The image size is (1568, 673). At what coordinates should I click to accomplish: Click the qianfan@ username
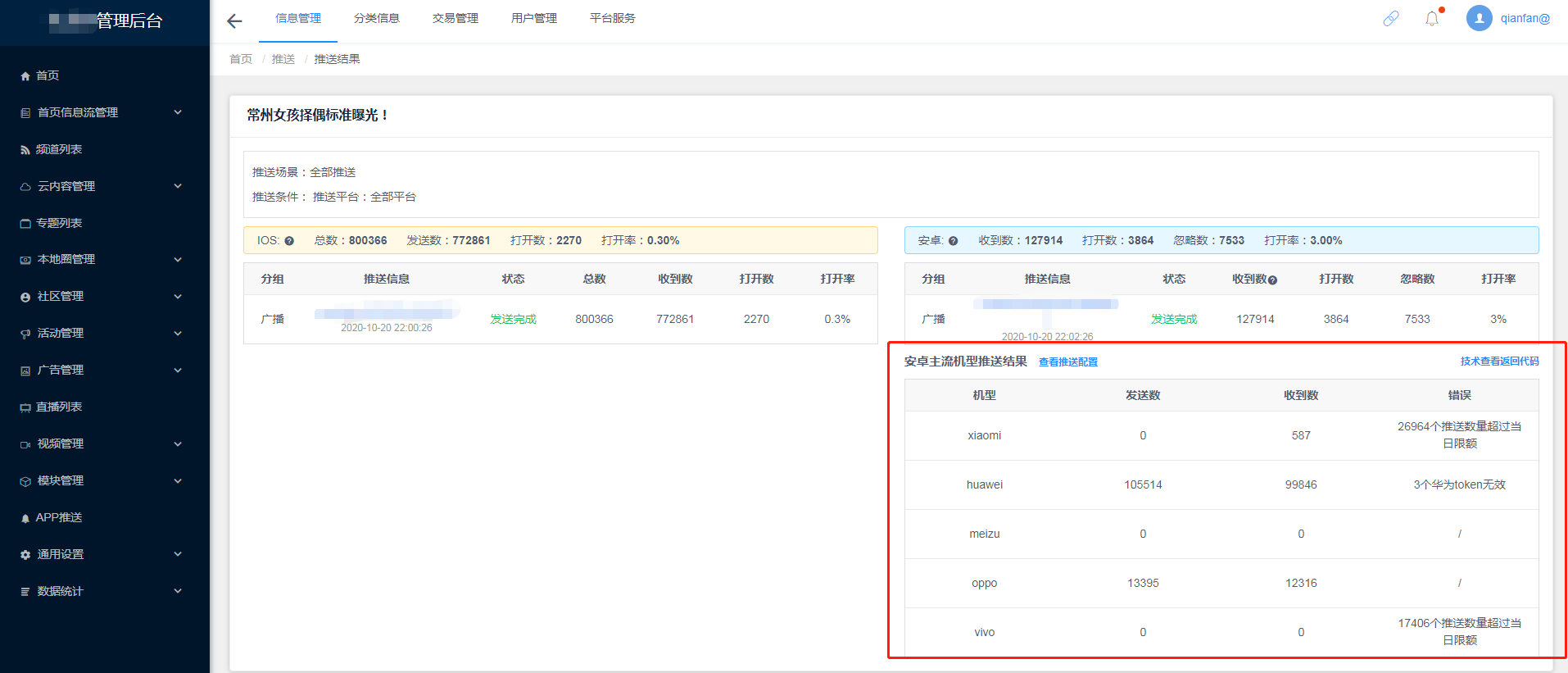point(1525,18)
